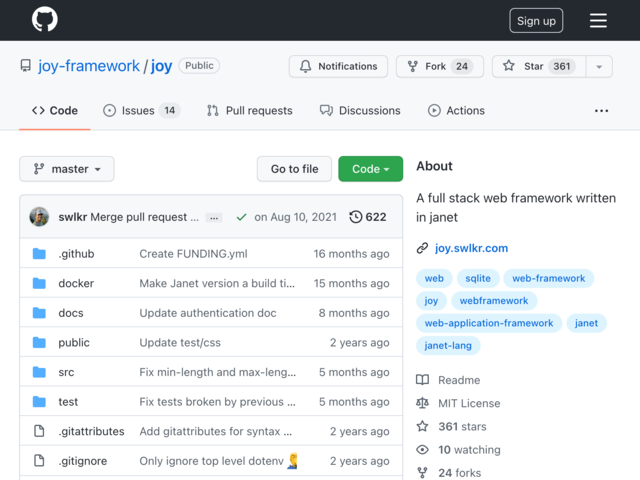Click the Issues count badge 14
Screen dimensions: 640x480
pos(170,111)
